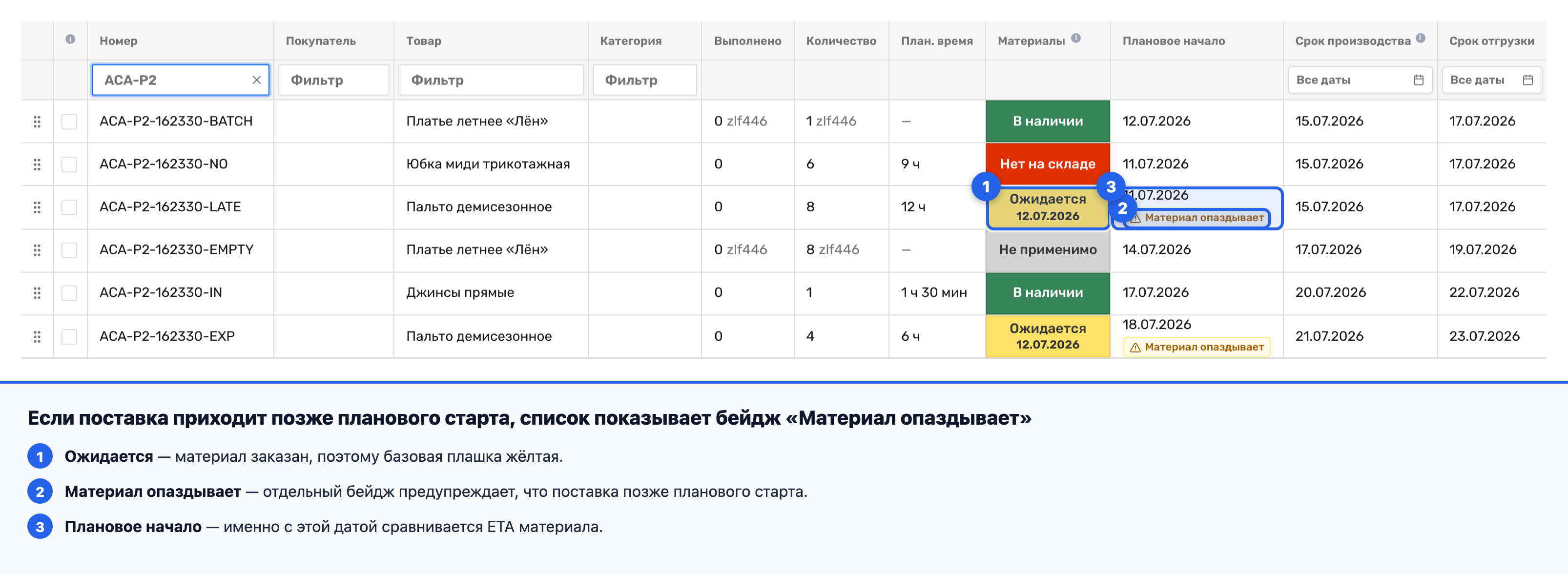The width and height of the screenshot is (1568, 575).
Task: Open calendar icon in Срок производства filter
Action: (1418, 80)
